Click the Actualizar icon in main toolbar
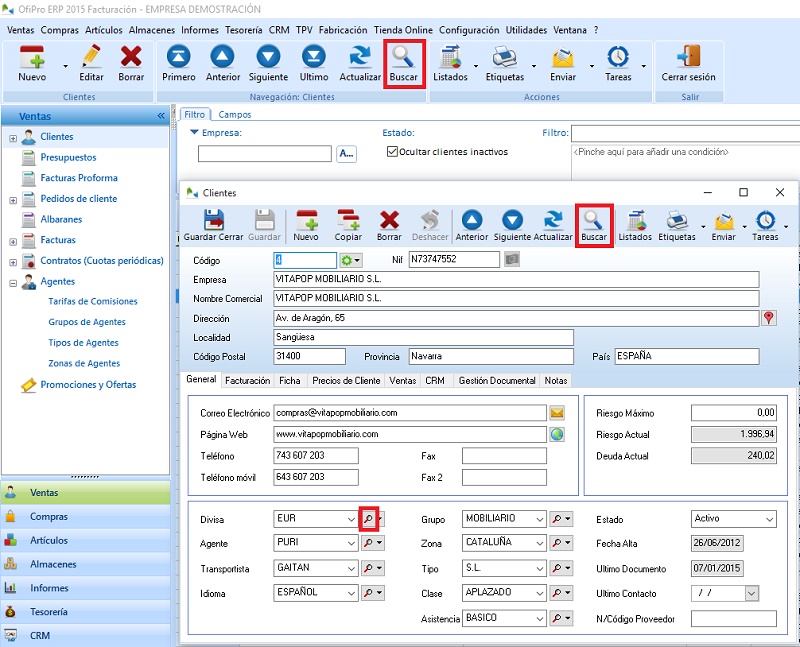Viewport: 800px width, 647px height. tap(360, 63)
